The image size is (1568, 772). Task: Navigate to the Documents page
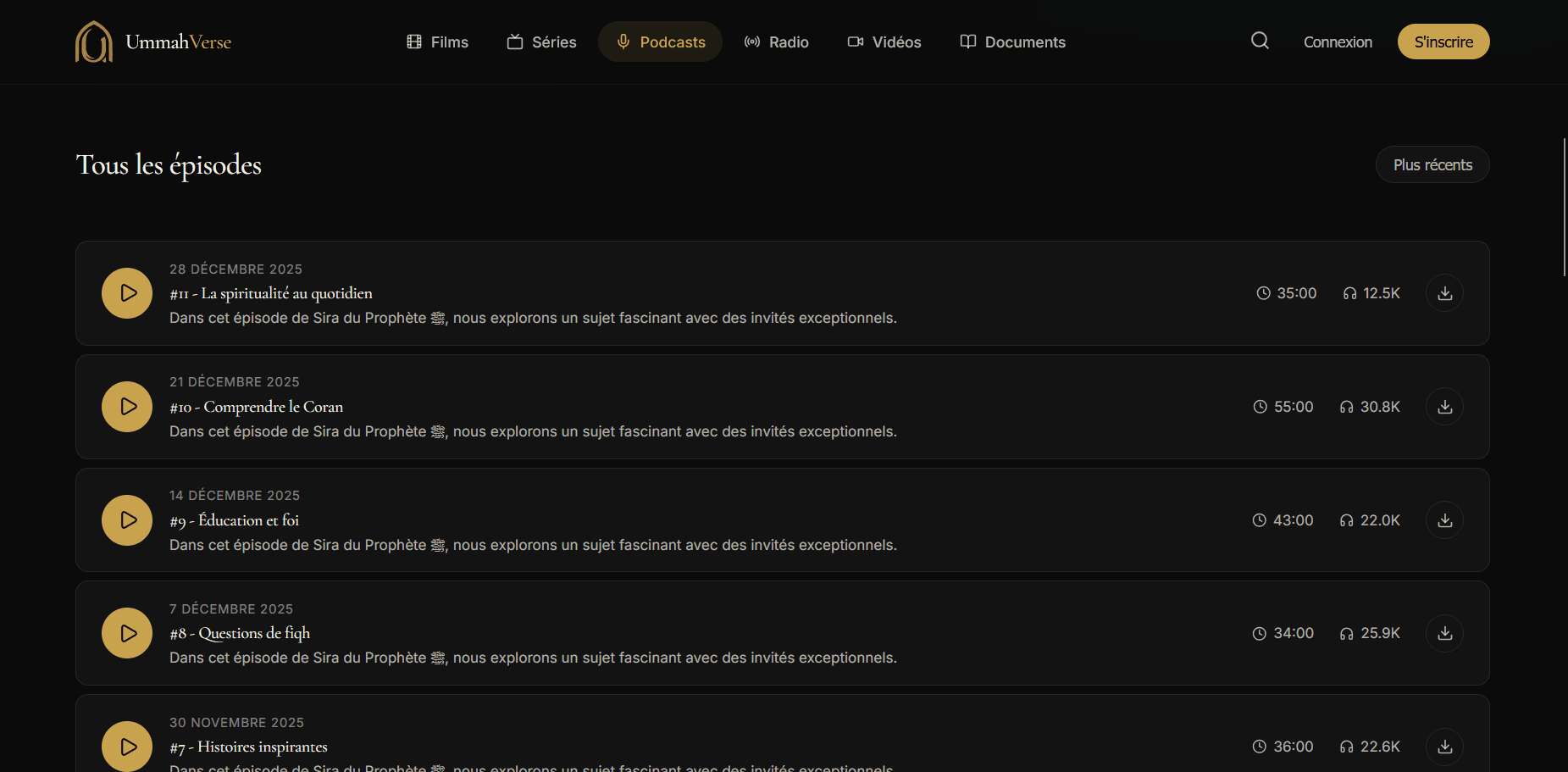[x=1012, y=42]
